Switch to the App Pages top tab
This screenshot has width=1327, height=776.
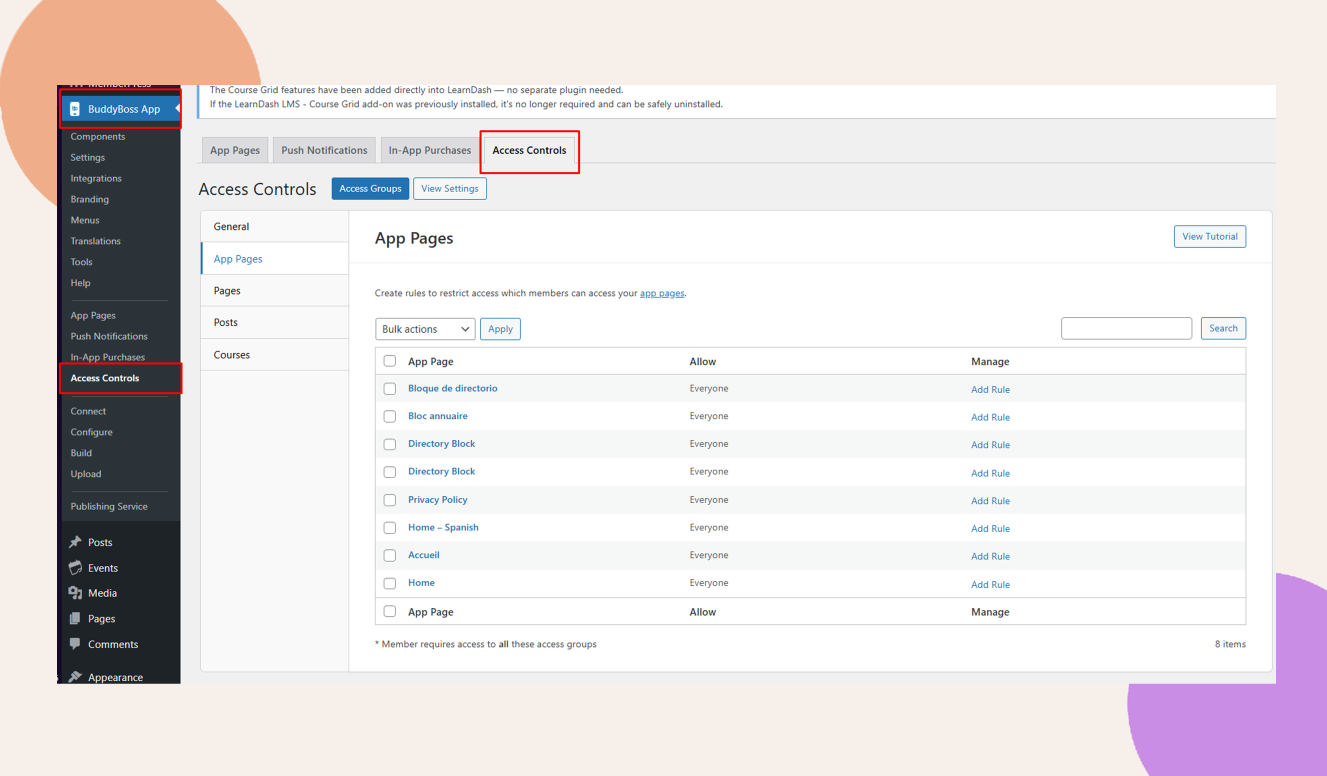[x=235, y=150]
